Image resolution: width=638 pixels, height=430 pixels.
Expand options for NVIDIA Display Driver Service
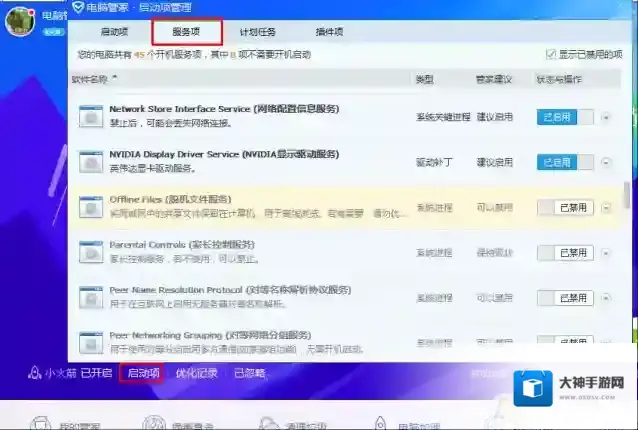tap(606, 162)
